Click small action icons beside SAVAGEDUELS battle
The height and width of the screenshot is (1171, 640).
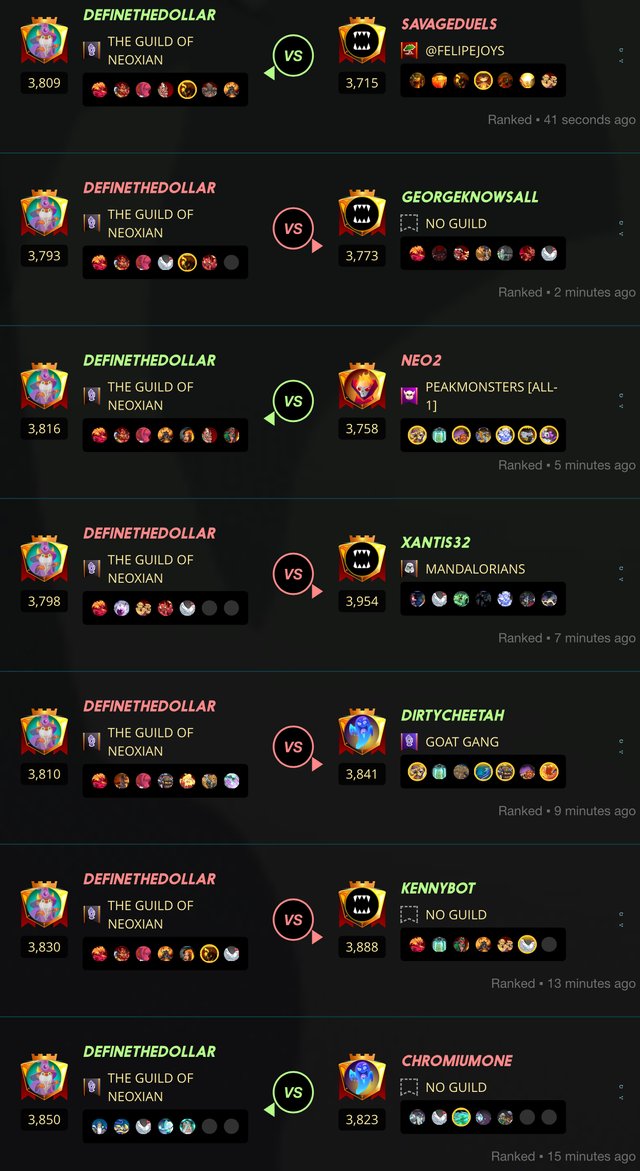(621, 56)
